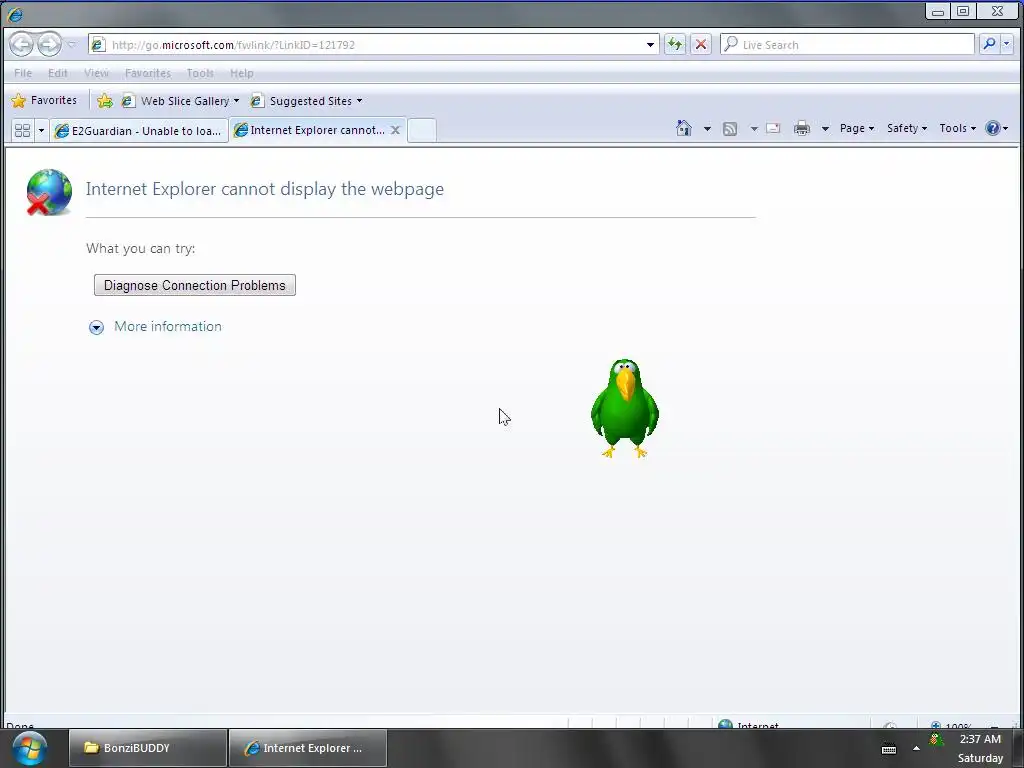
Task: Click Internet Explorer taskbar button
Action: pos(308,748)
